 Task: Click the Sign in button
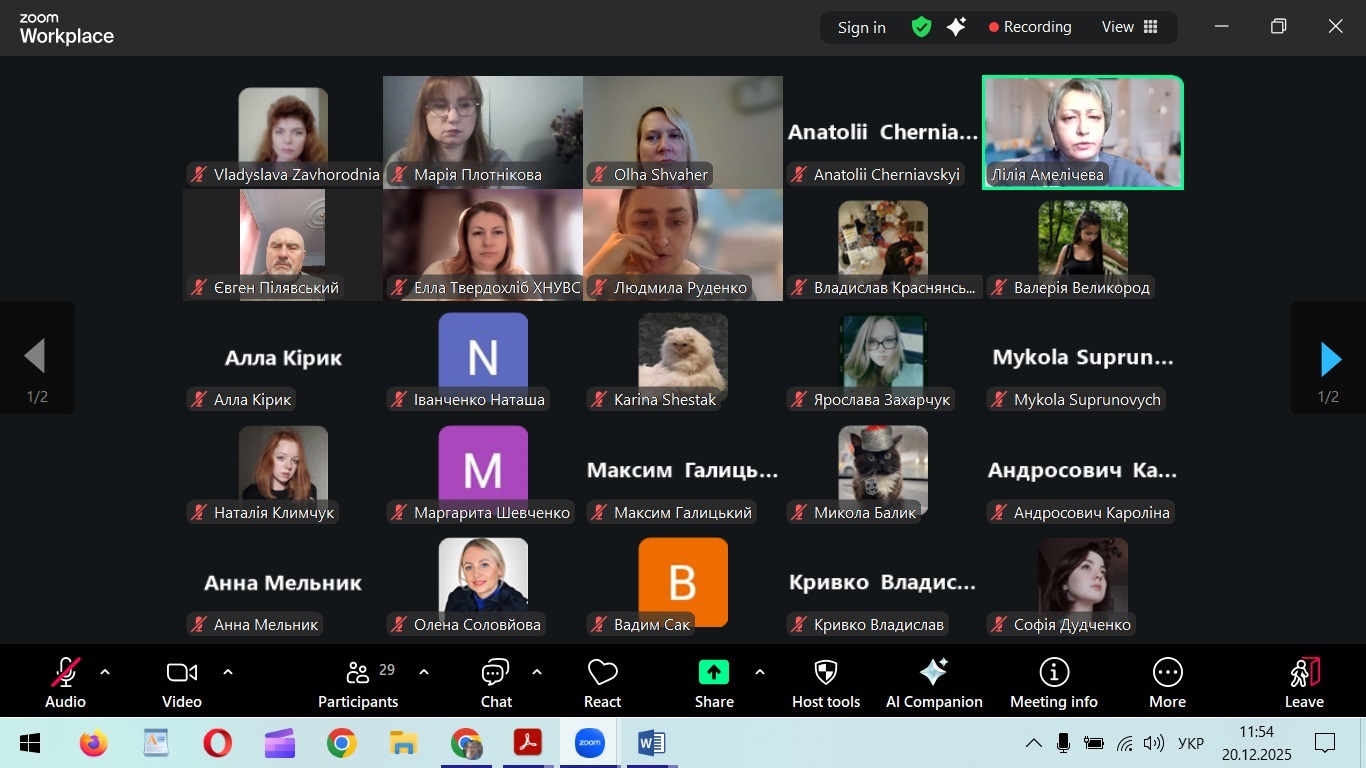point(861,27)
